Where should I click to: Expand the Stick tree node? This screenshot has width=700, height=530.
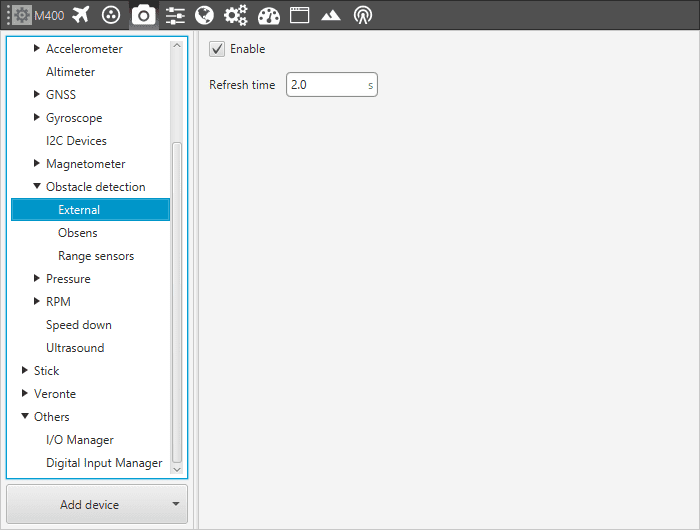(x=25, y=370)
